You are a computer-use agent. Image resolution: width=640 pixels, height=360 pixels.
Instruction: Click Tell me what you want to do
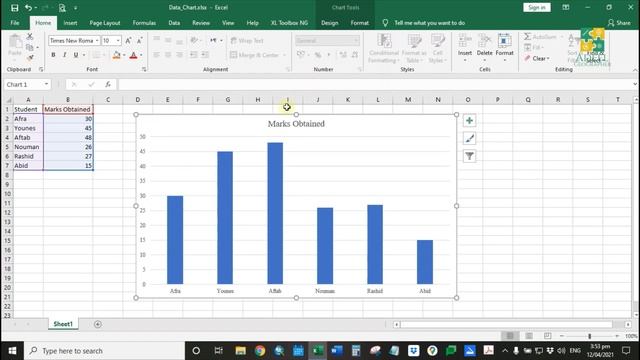pos(429,23)
